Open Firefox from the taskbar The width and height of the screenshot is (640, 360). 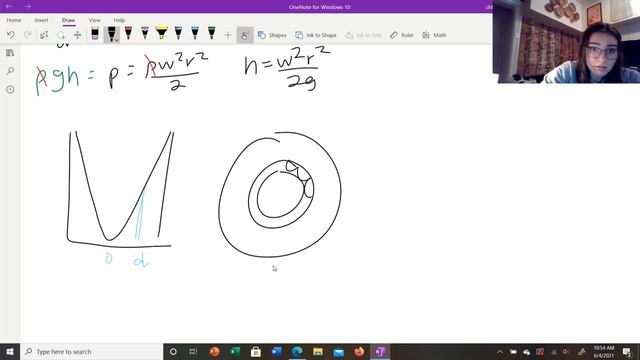click(x=359, y=351)
